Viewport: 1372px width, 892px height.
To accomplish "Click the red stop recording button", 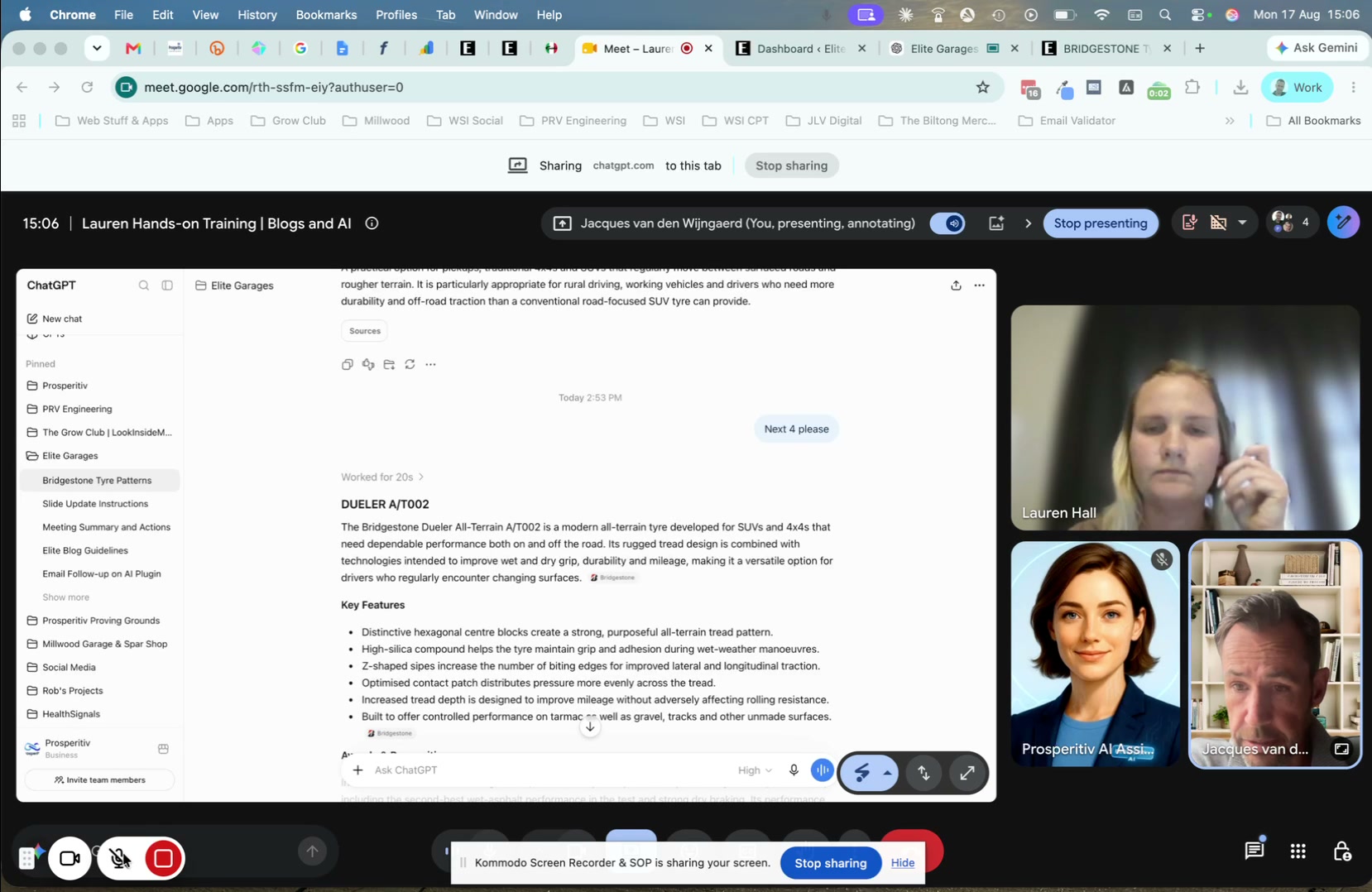I will click(163, 859).
